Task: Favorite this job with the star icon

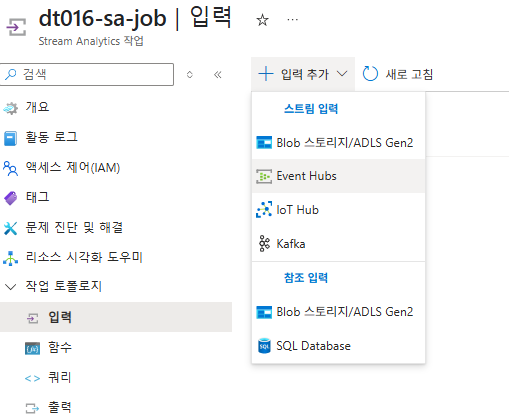Action: (262, 20)
